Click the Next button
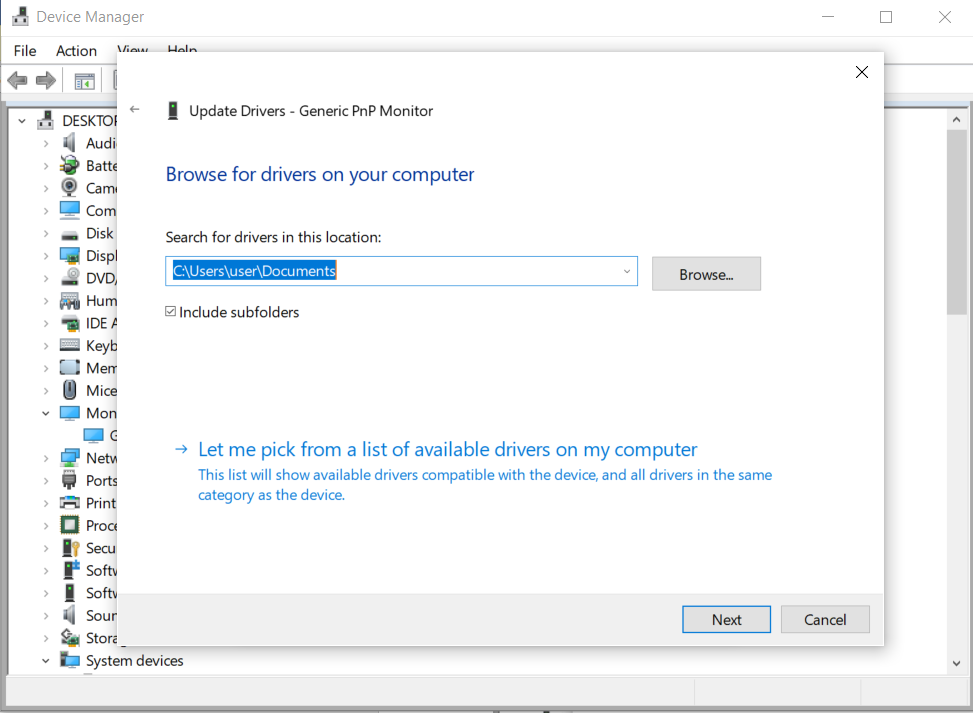The image size is (973, 713). coord(726,619)
